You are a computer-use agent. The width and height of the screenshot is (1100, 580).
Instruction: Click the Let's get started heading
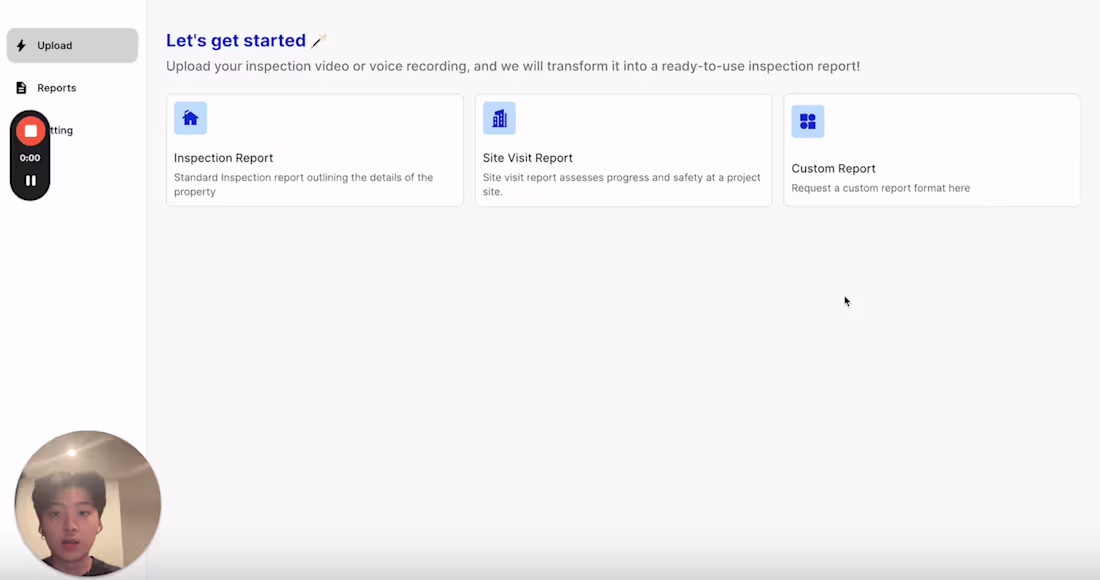click(x=236, y=40)
